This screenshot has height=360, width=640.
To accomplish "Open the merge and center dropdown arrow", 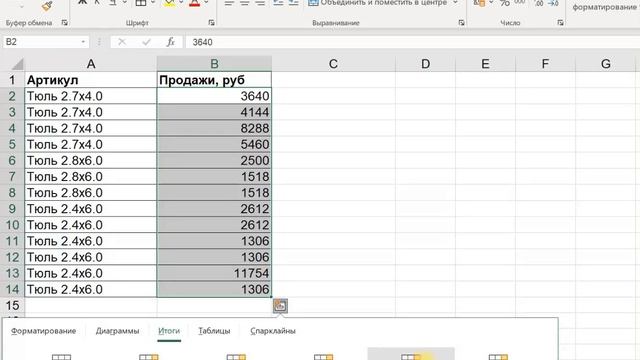I will pos(455,3).
